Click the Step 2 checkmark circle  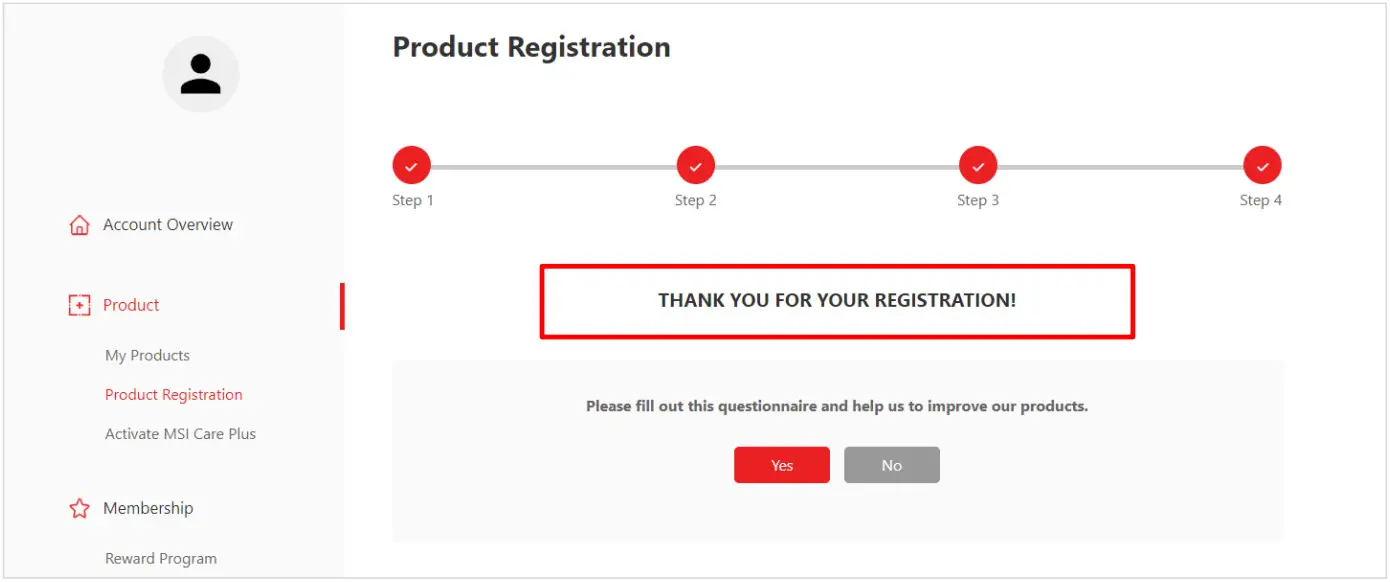coord(695,166)
